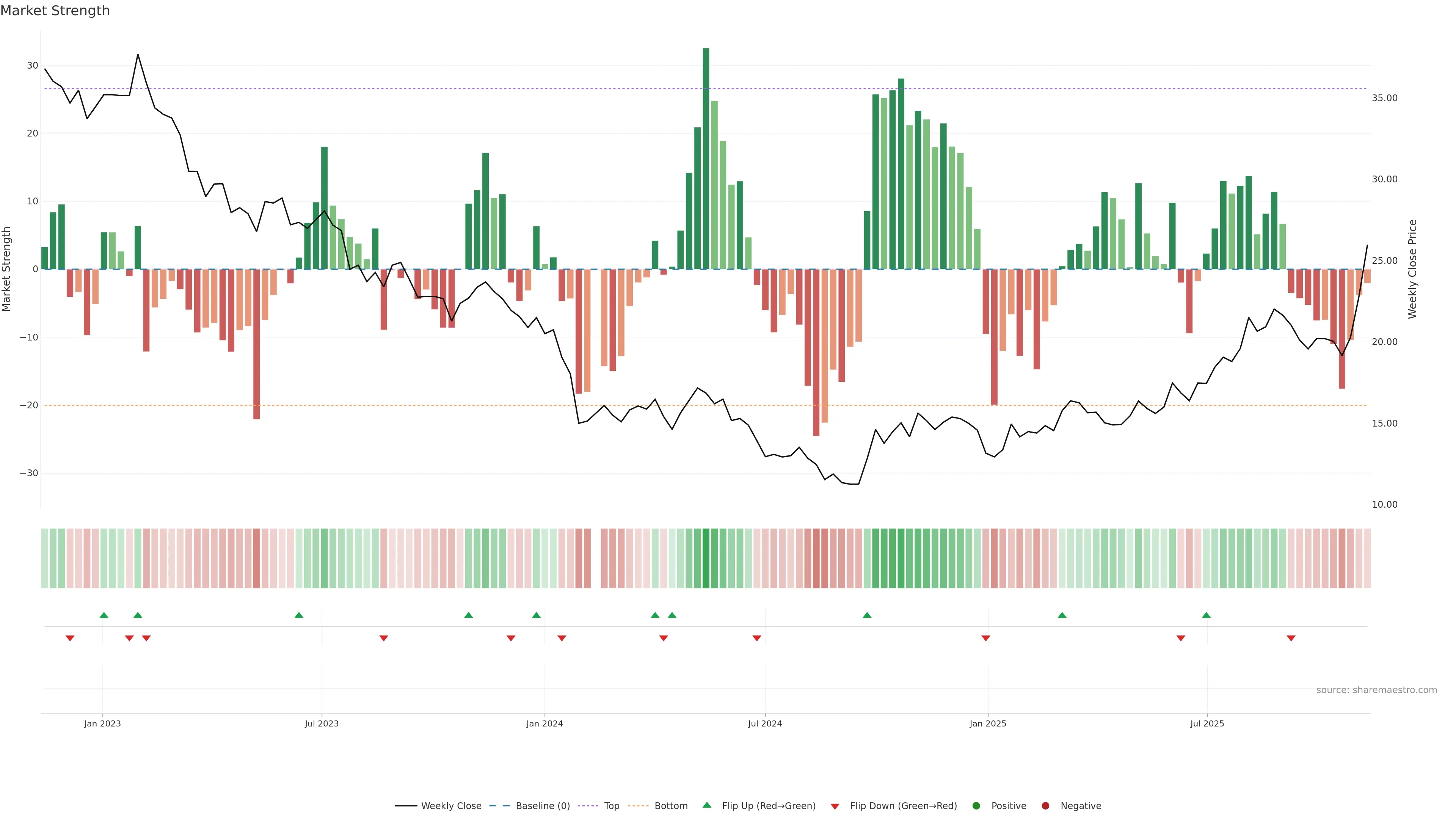Click the 35.00 right-axis tick label

[1384, 98]
